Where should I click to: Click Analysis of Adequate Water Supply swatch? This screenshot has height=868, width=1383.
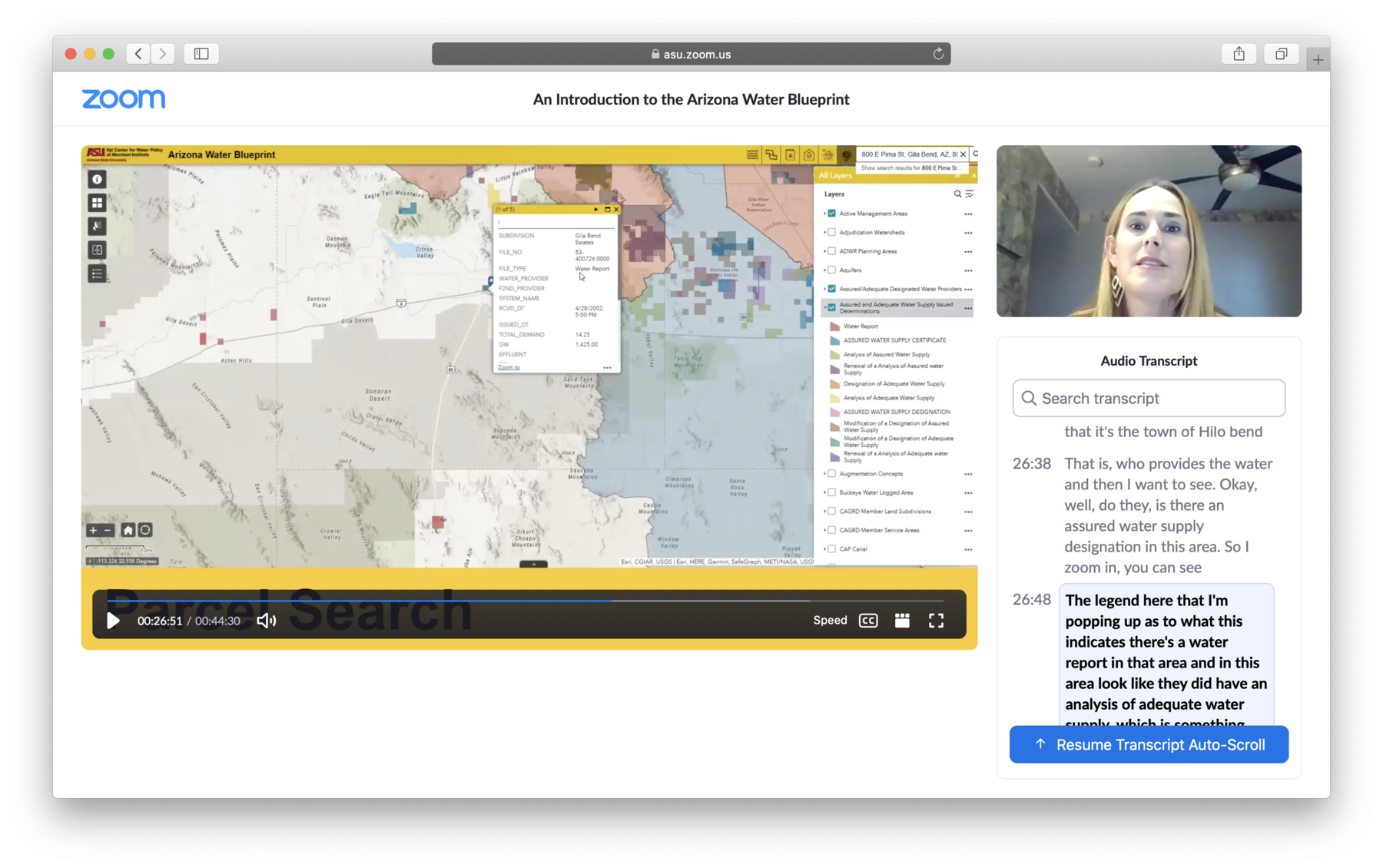coord(834,398)
